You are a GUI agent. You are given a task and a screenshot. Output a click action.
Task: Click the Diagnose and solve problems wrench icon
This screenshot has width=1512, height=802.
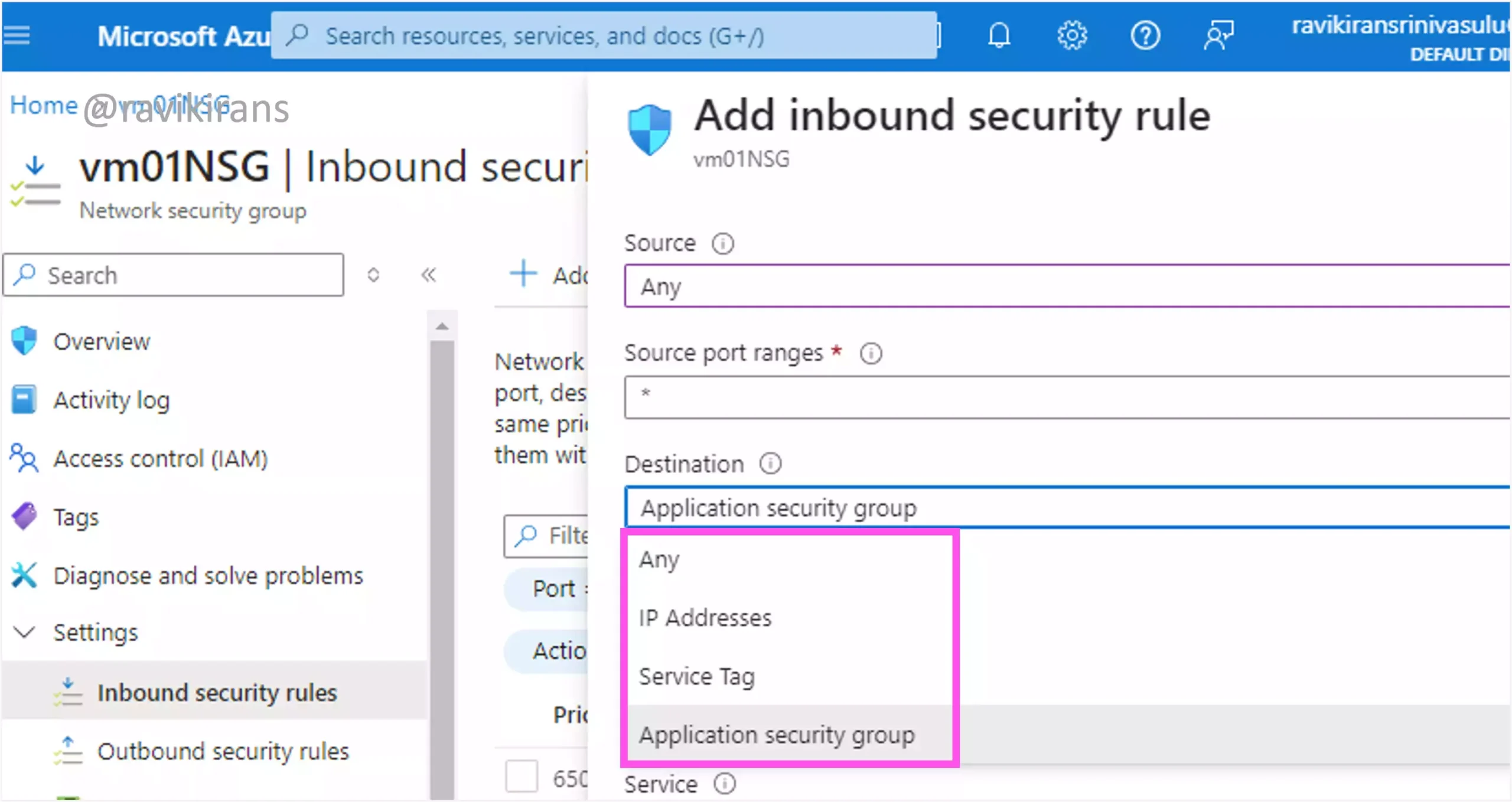24,575
